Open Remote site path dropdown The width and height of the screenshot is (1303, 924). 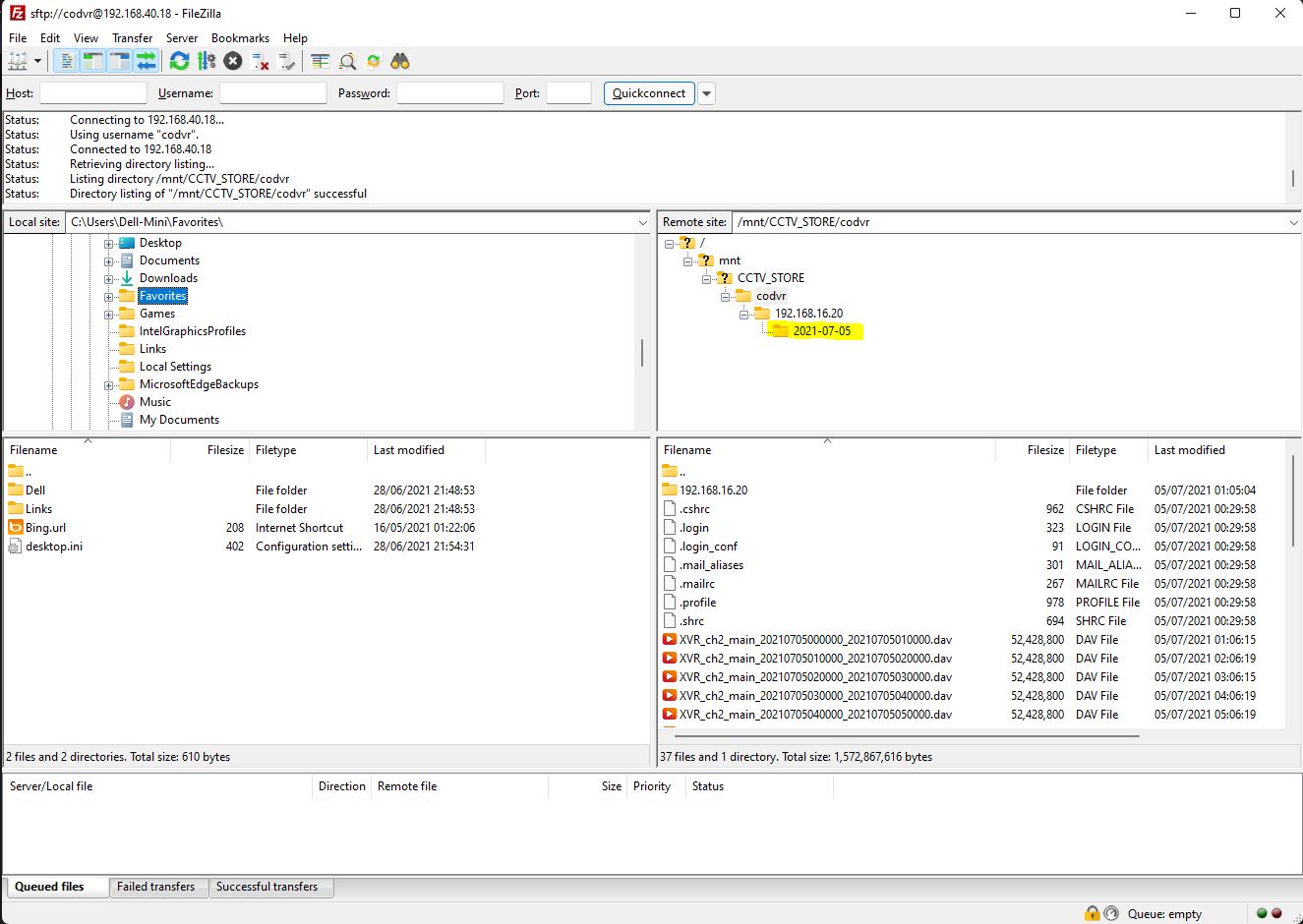[1293, 222]
